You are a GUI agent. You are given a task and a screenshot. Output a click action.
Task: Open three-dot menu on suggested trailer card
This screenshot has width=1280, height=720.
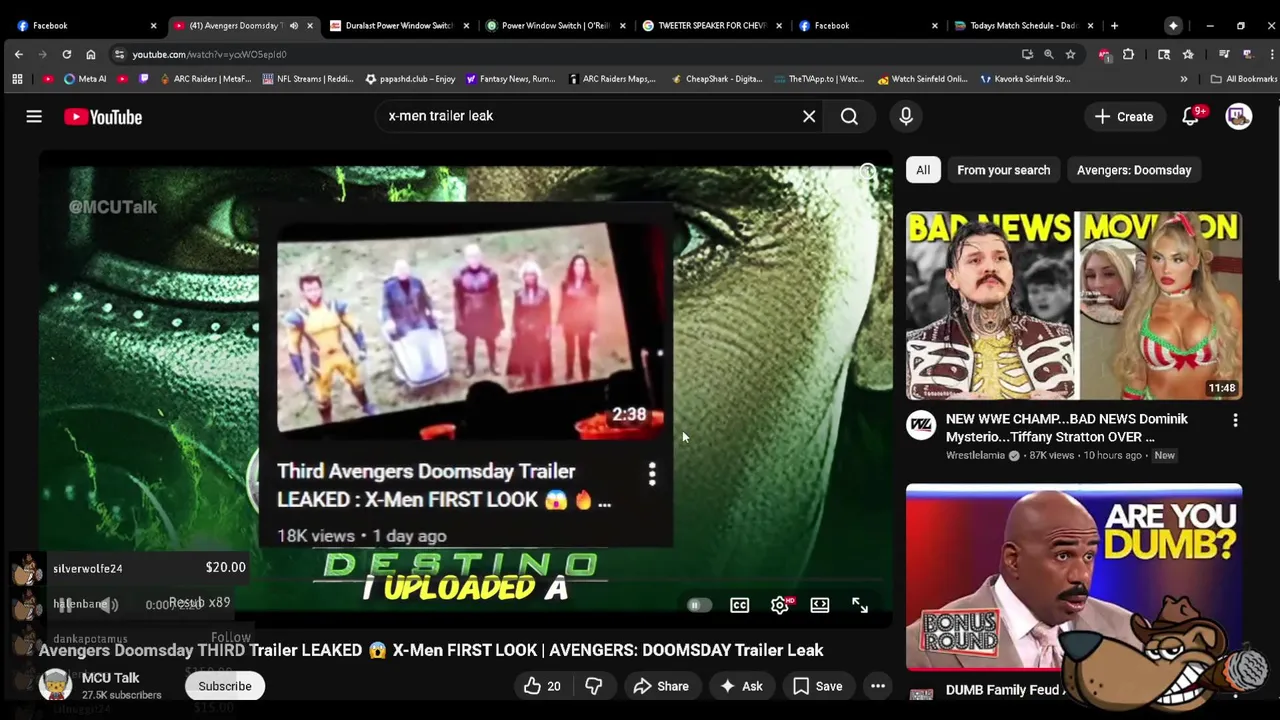coord(652,474)
